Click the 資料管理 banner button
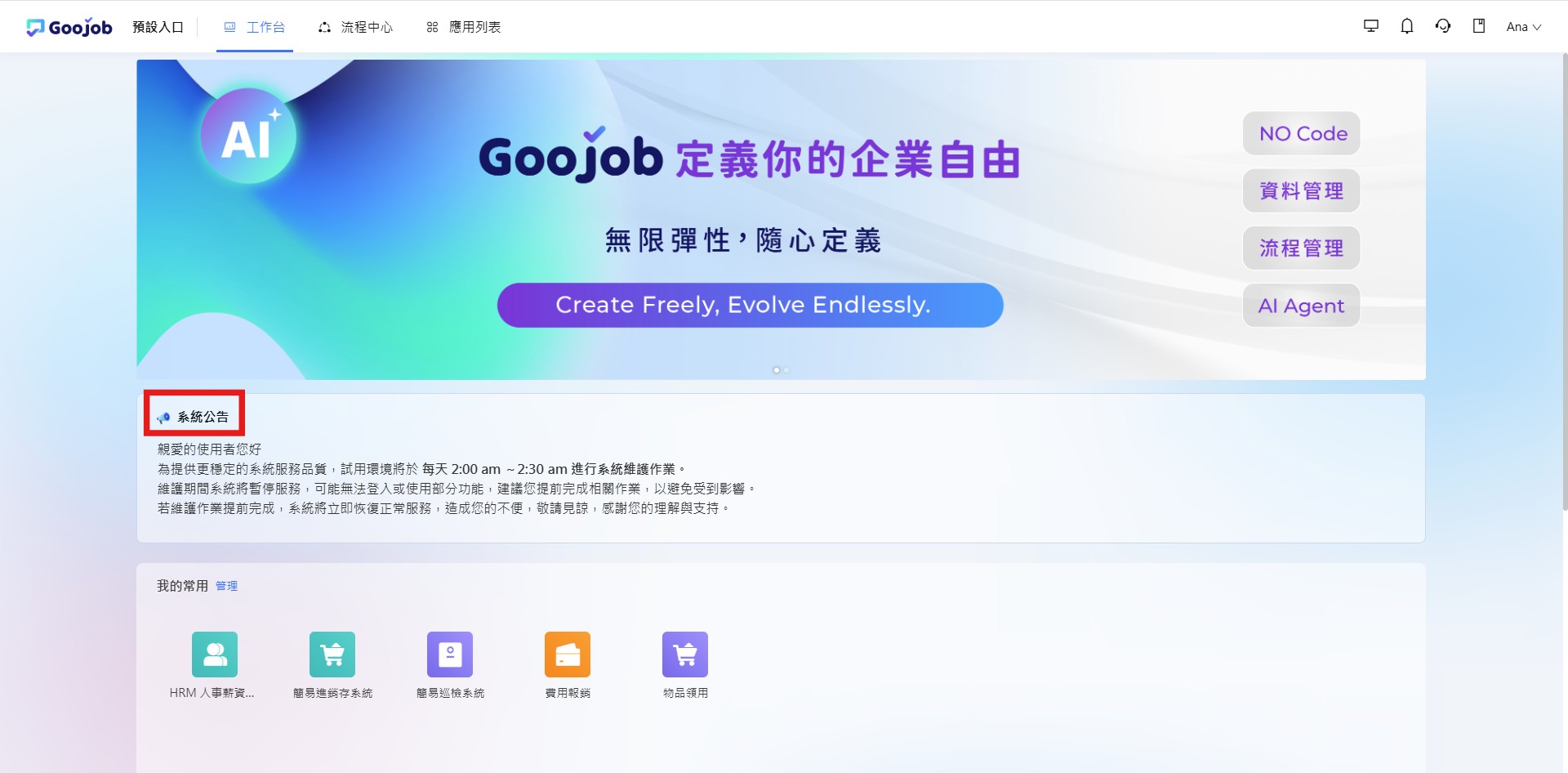 pyautogui.click(x=1302, y=190)
